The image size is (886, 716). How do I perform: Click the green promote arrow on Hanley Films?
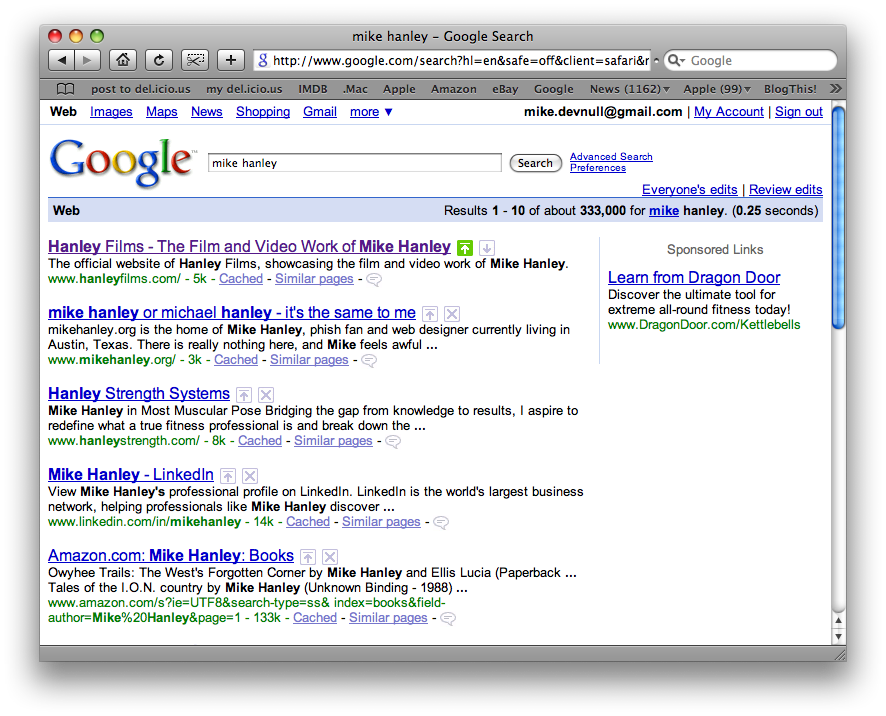click(x=464, y=248)
